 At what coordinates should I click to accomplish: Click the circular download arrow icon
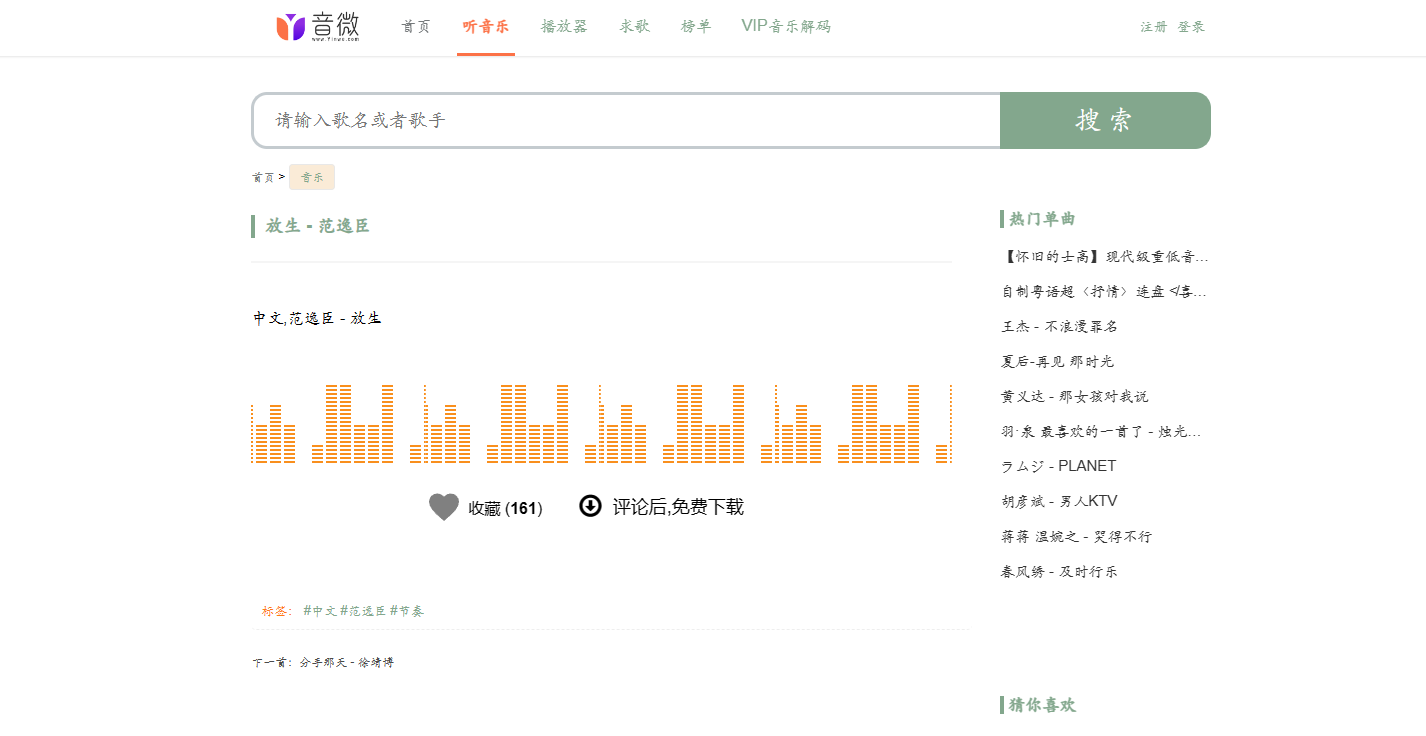pos(590,506)
